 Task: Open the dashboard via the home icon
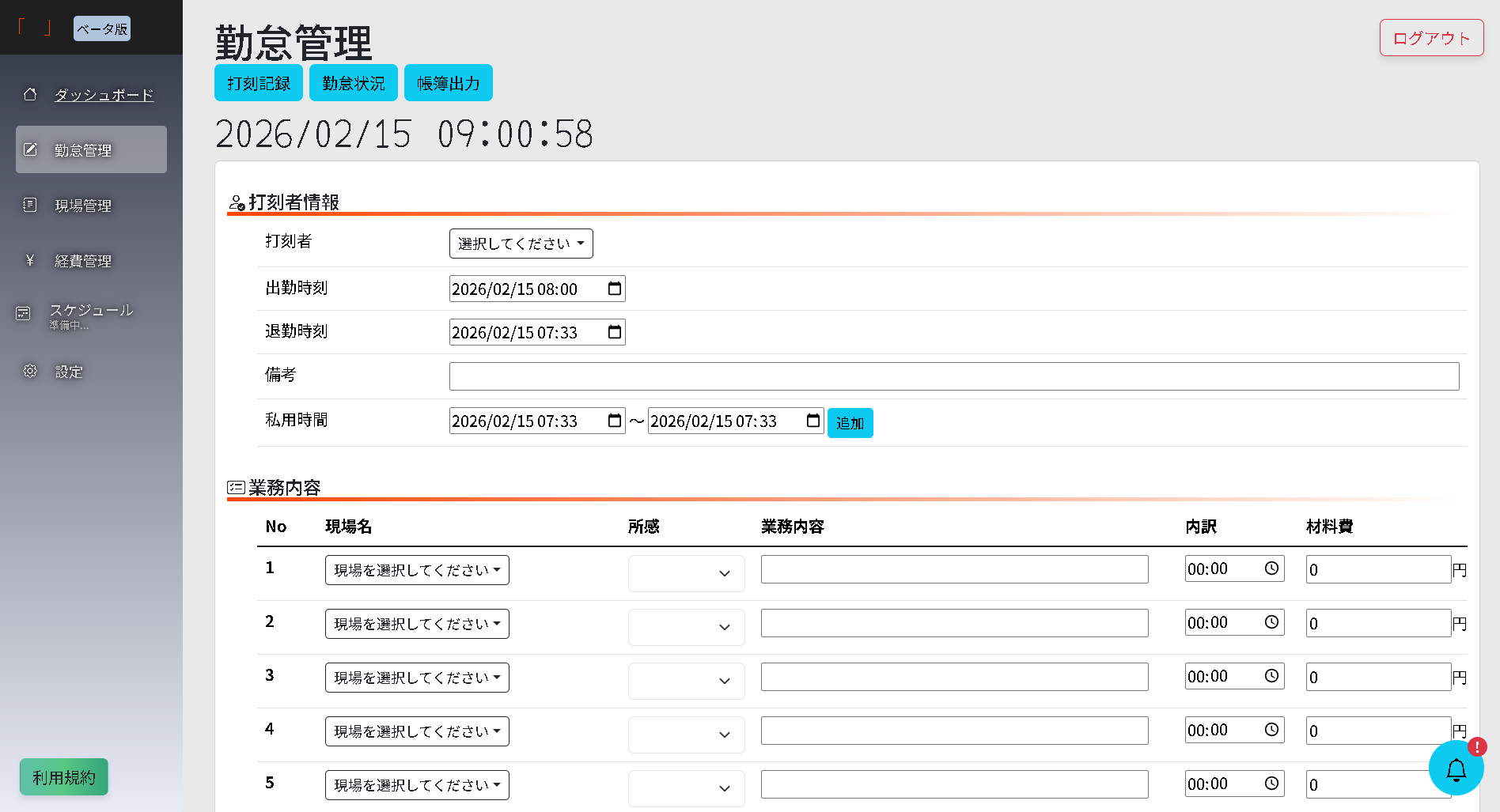(30, 94)
